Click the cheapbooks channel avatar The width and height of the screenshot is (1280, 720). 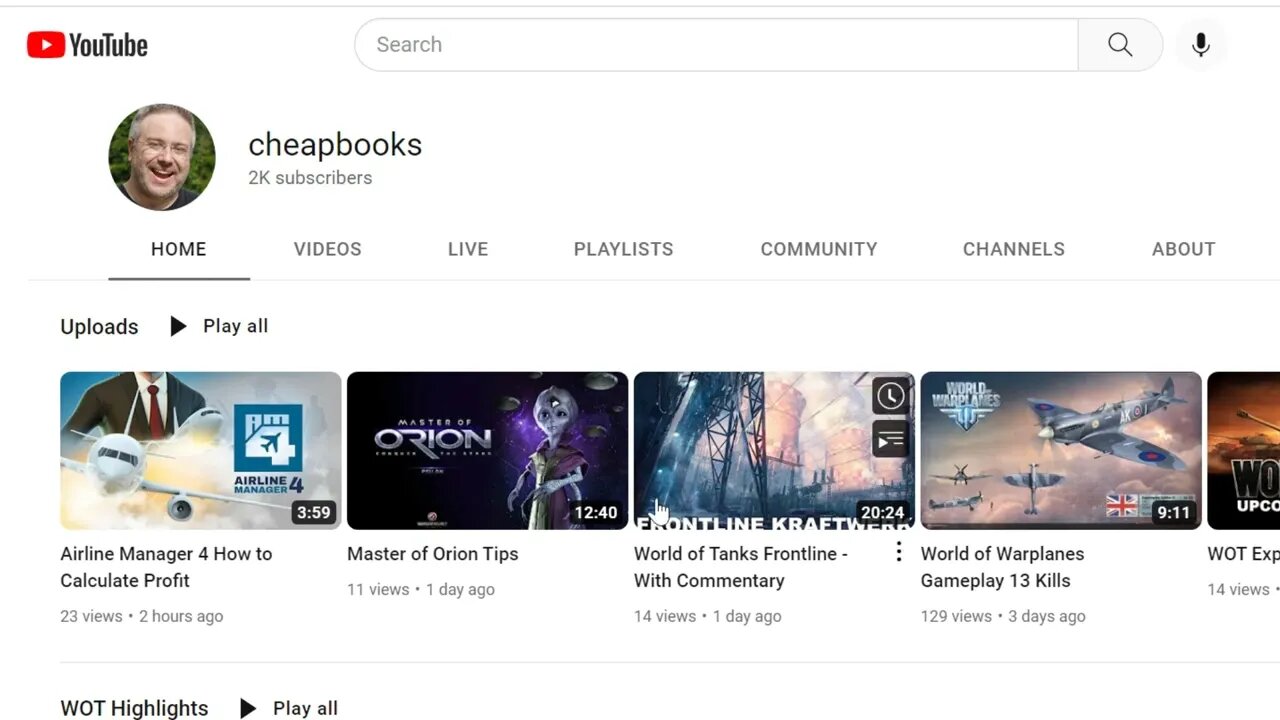click(162, 157)
